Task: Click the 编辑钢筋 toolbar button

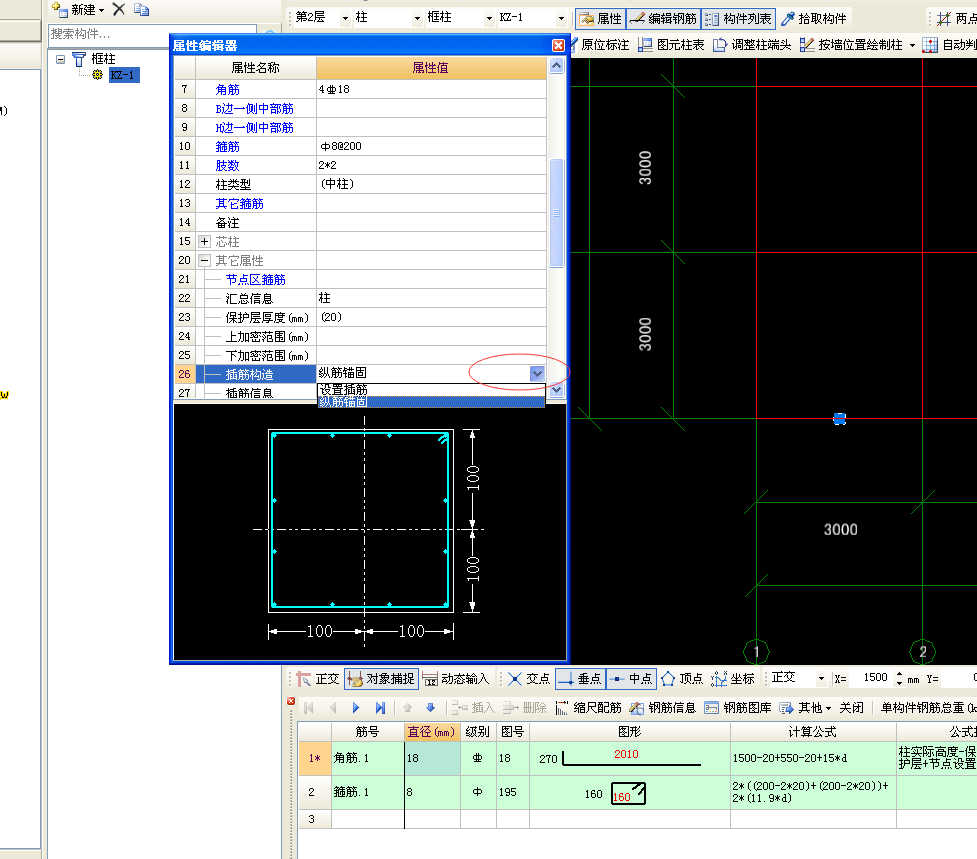Action: click(663, 19)
